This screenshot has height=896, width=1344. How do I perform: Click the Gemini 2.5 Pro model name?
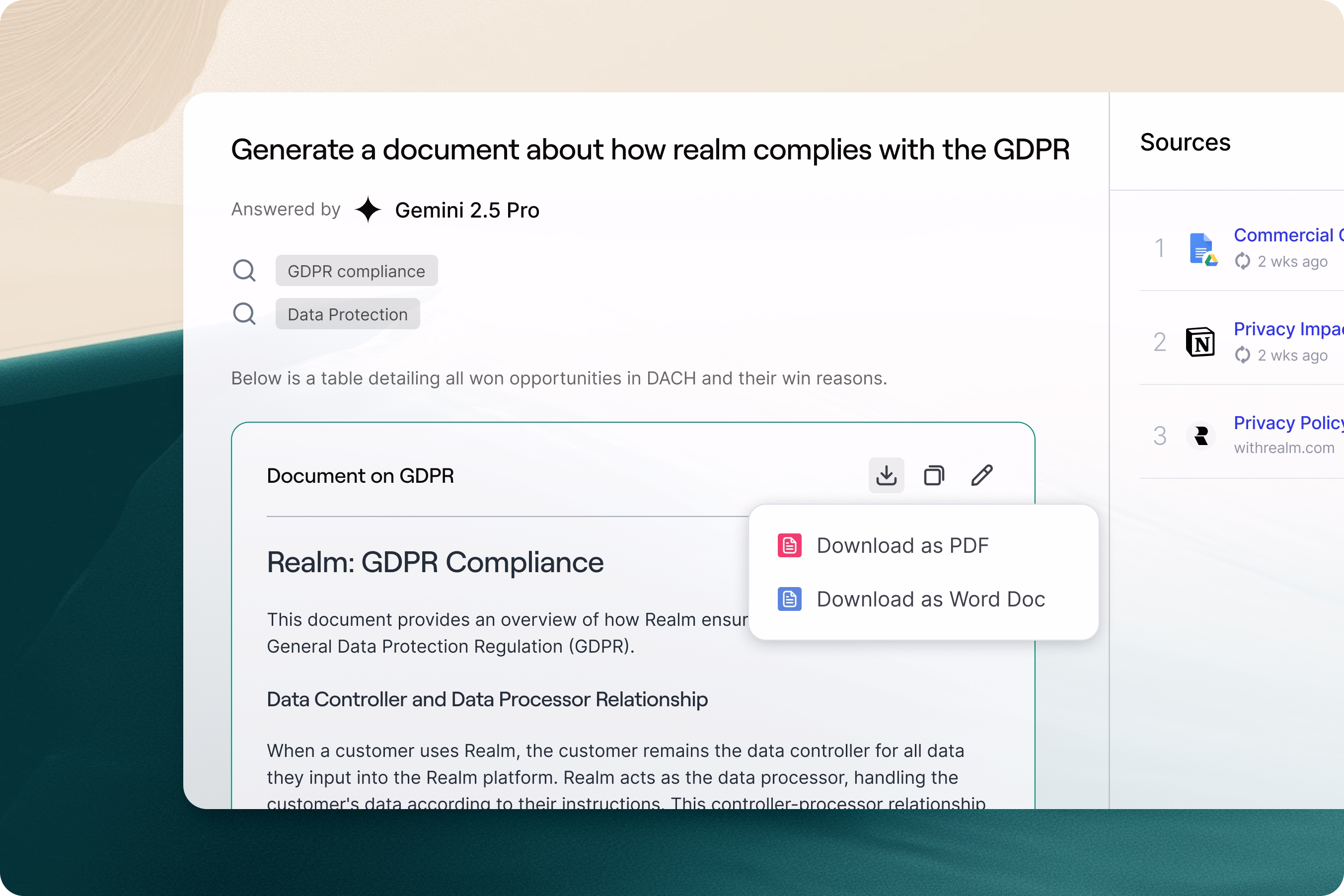click(467, 210)
